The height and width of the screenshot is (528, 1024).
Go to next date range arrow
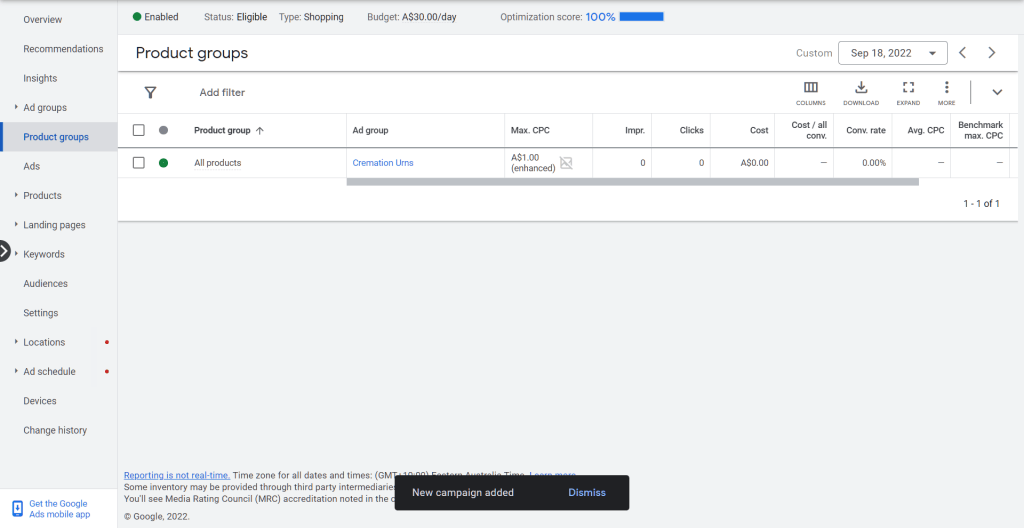[x=992, y=53]
